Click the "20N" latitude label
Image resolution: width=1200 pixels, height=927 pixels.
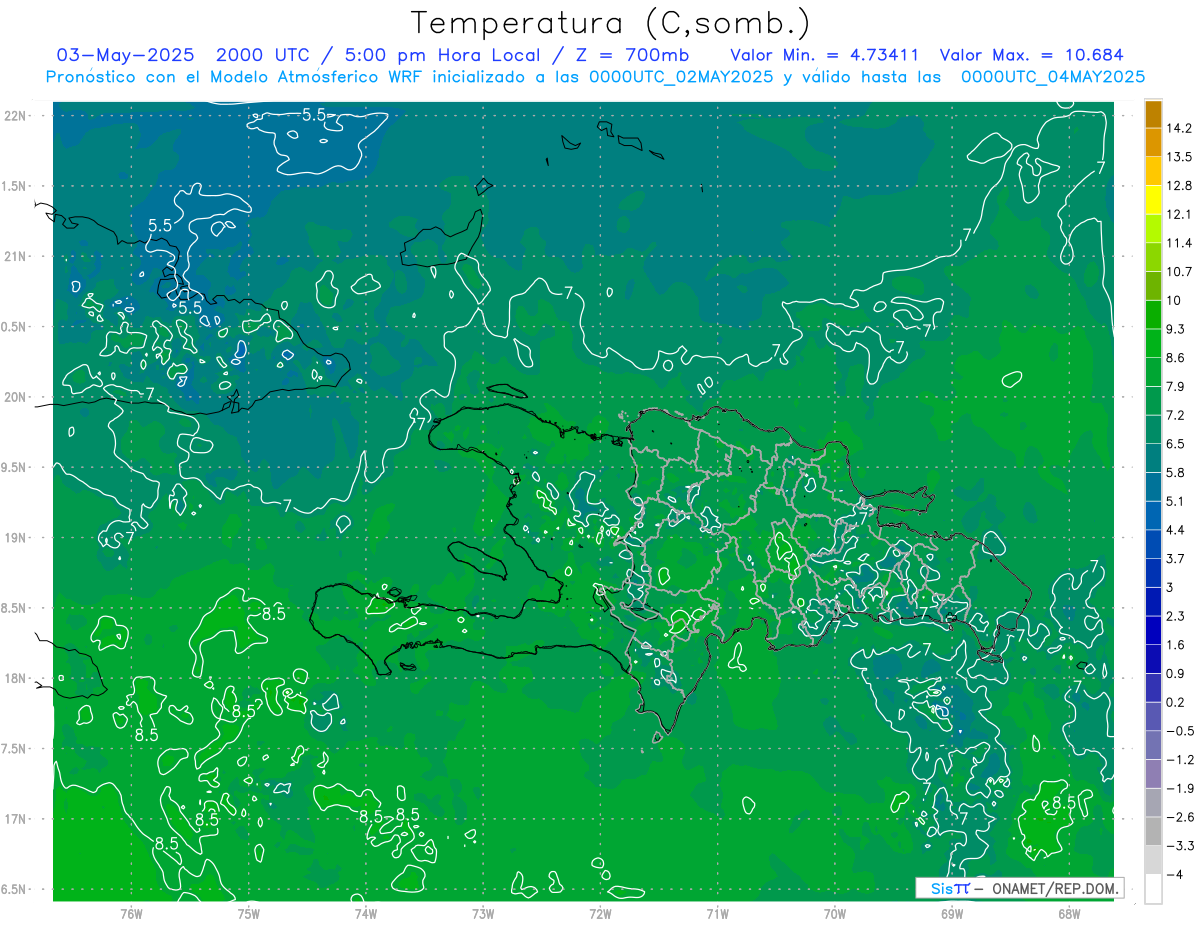16,398
